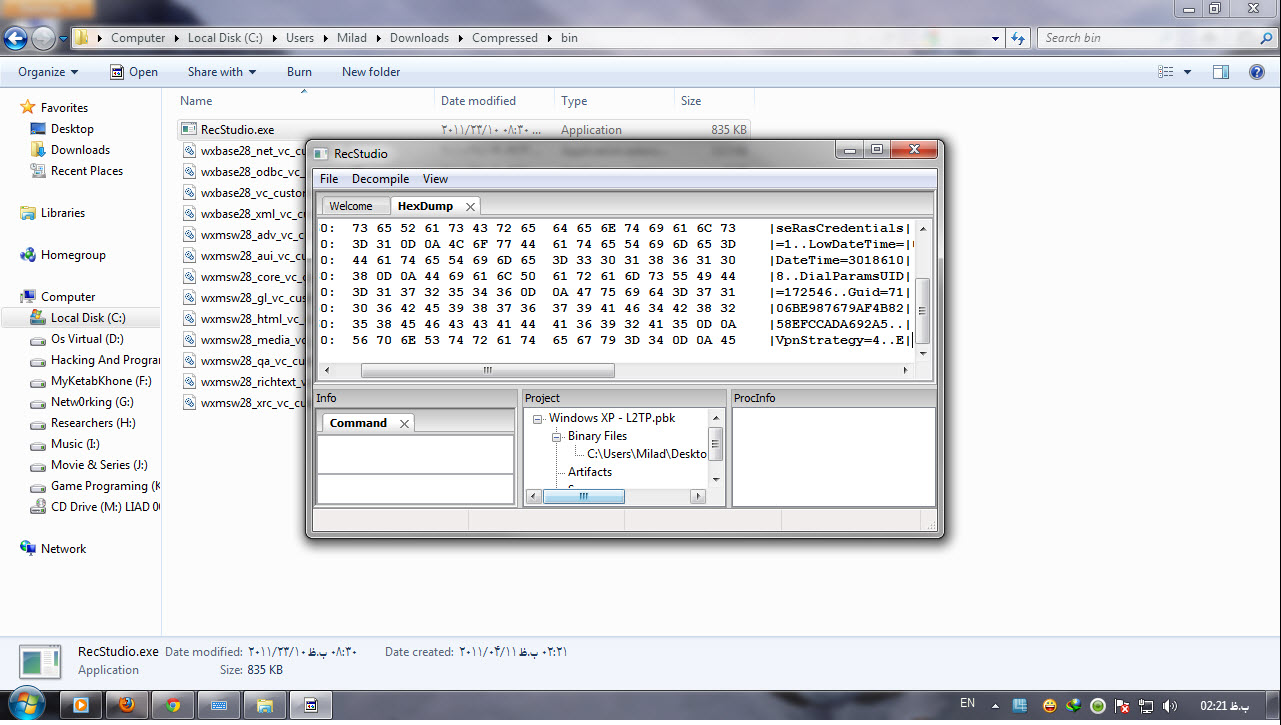Switch to the Welcome tab
Image resolution: width=1281 pixels, height=725 pixels.
(x=351, y=206)
